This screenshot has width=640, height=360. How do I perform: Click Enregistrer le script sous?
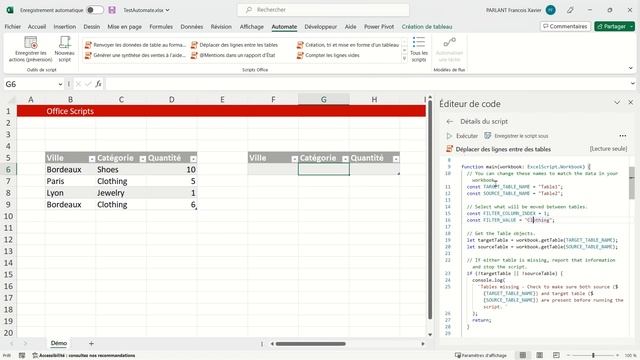(x=516, y=136)
